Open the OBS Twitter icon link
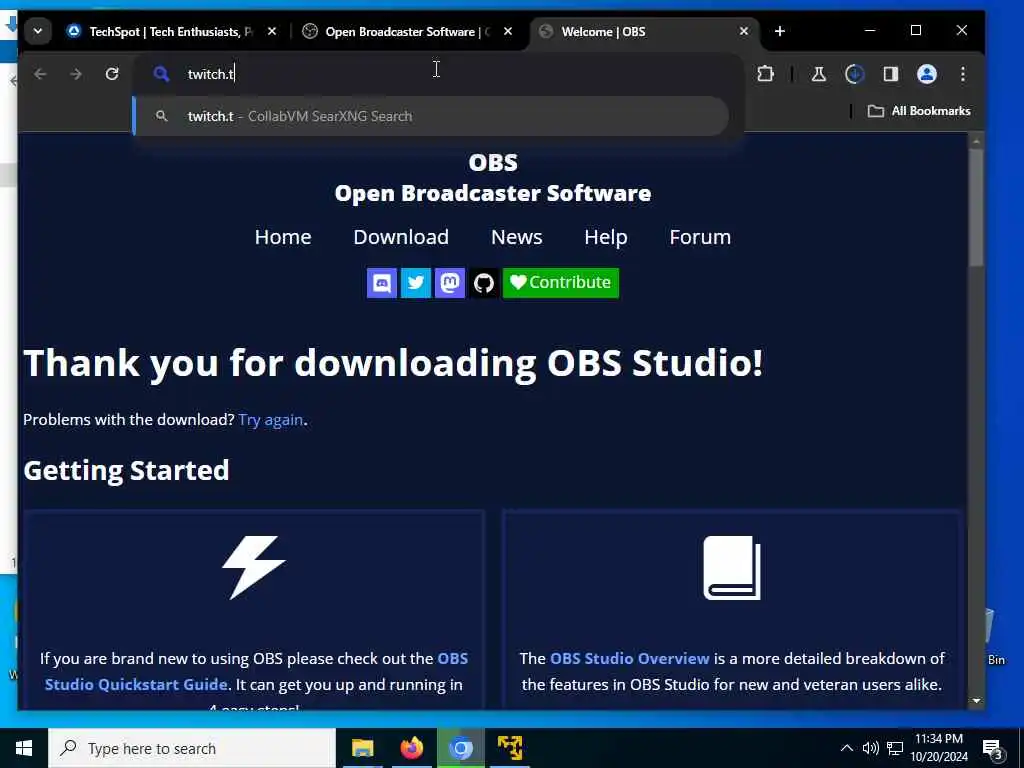 (x=416, y=283)
